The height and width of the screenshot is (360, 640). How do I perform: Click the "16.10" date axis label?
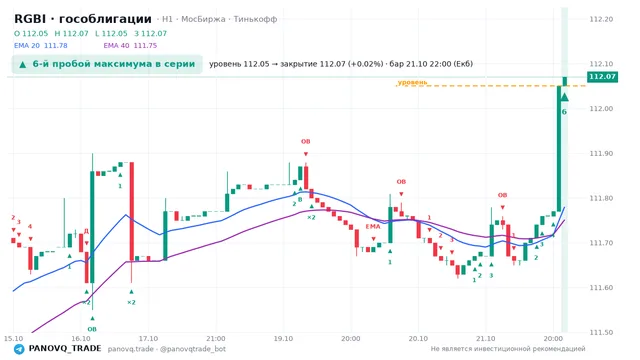[x=81, y=339]
